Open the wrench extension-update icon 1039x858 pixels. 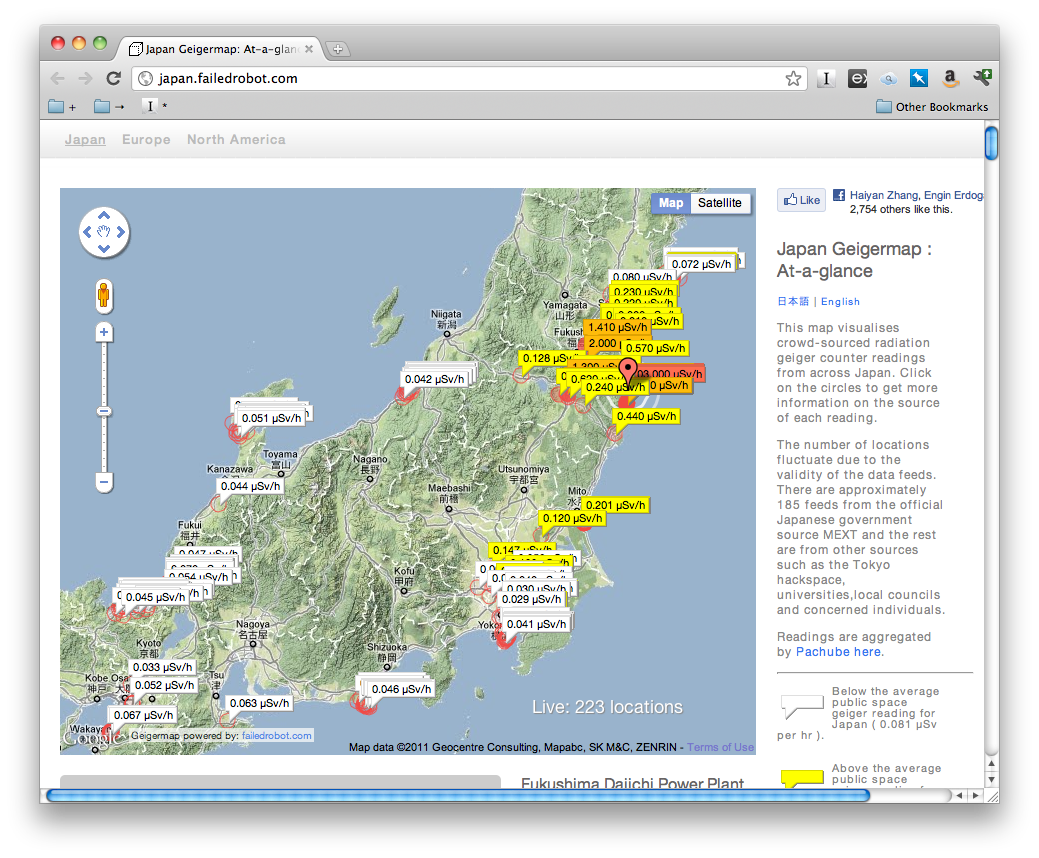point(981,77)
